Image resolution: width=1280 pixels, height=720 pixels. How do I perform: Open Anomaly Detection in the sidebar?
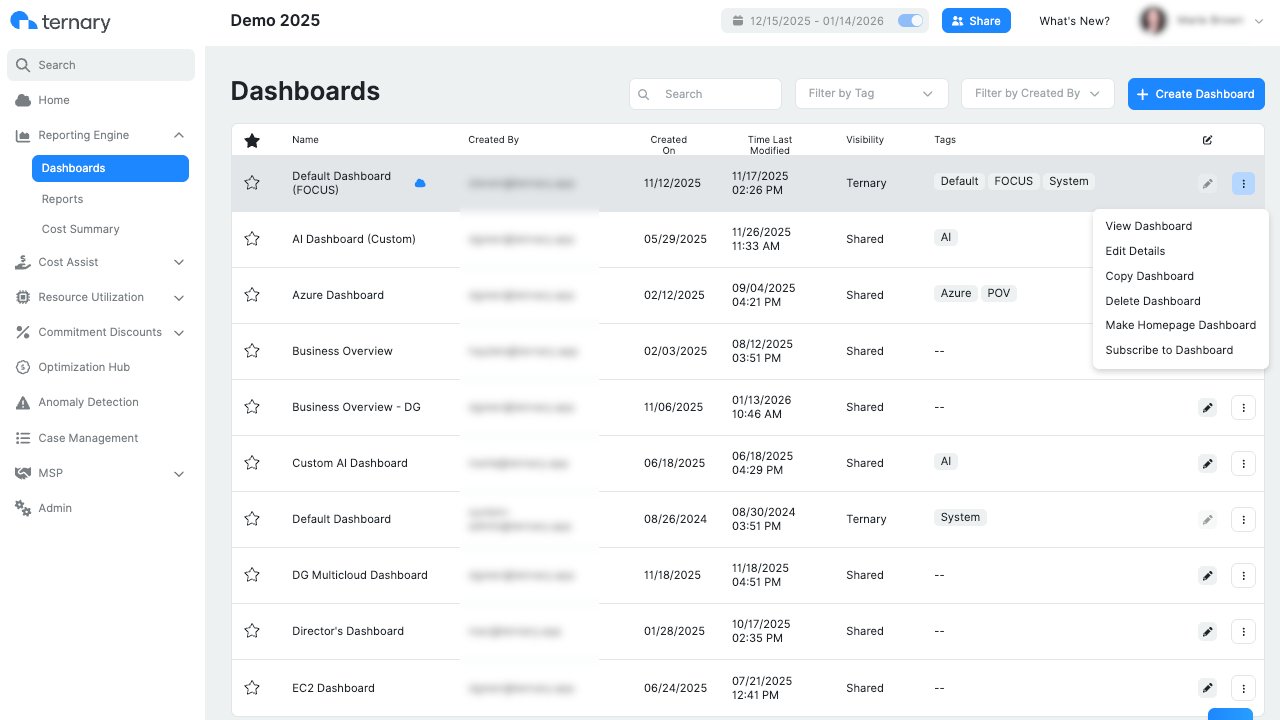(x=89, y=402)
